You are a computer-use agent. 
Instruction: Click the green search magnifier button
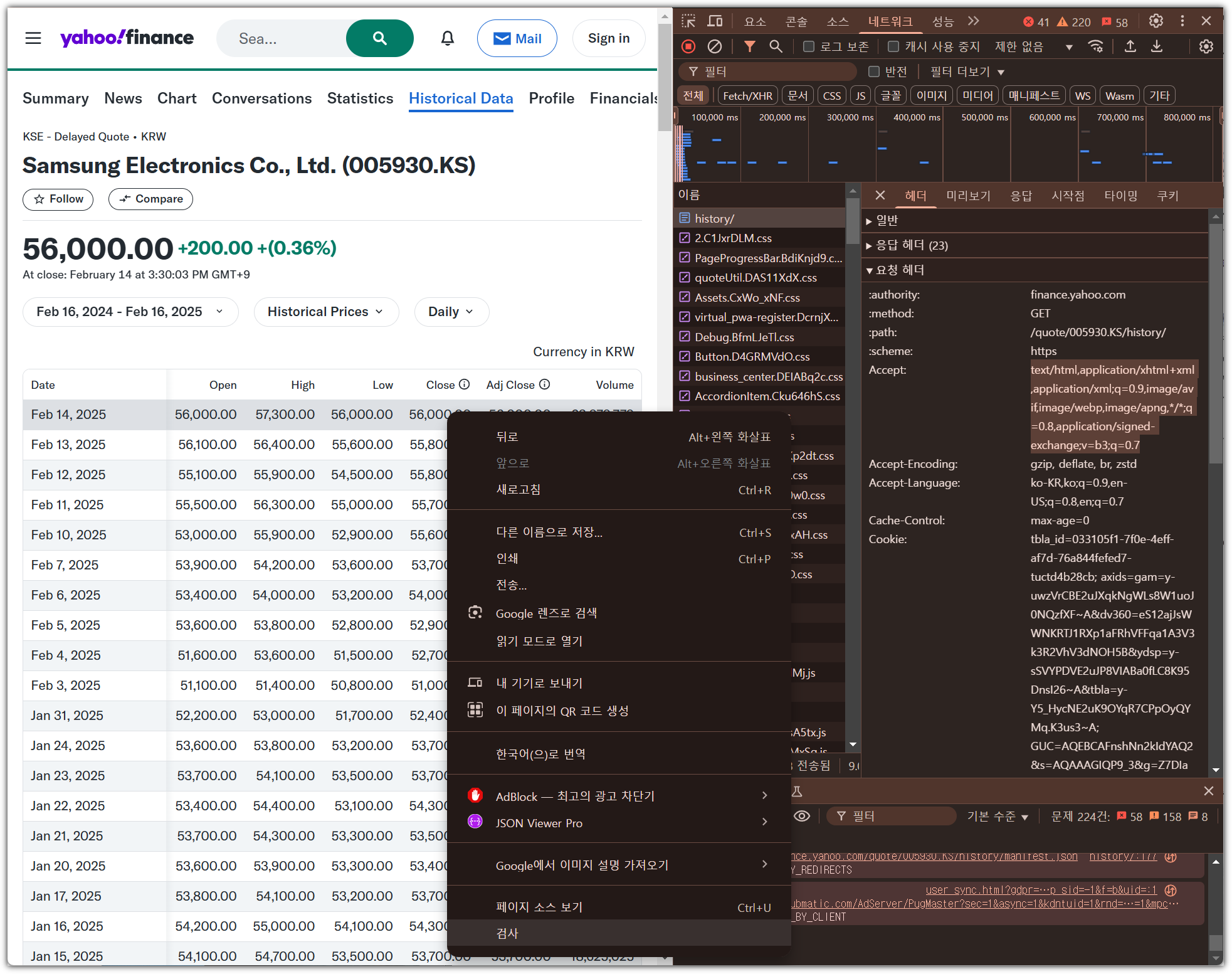click(x=379, y=39)
